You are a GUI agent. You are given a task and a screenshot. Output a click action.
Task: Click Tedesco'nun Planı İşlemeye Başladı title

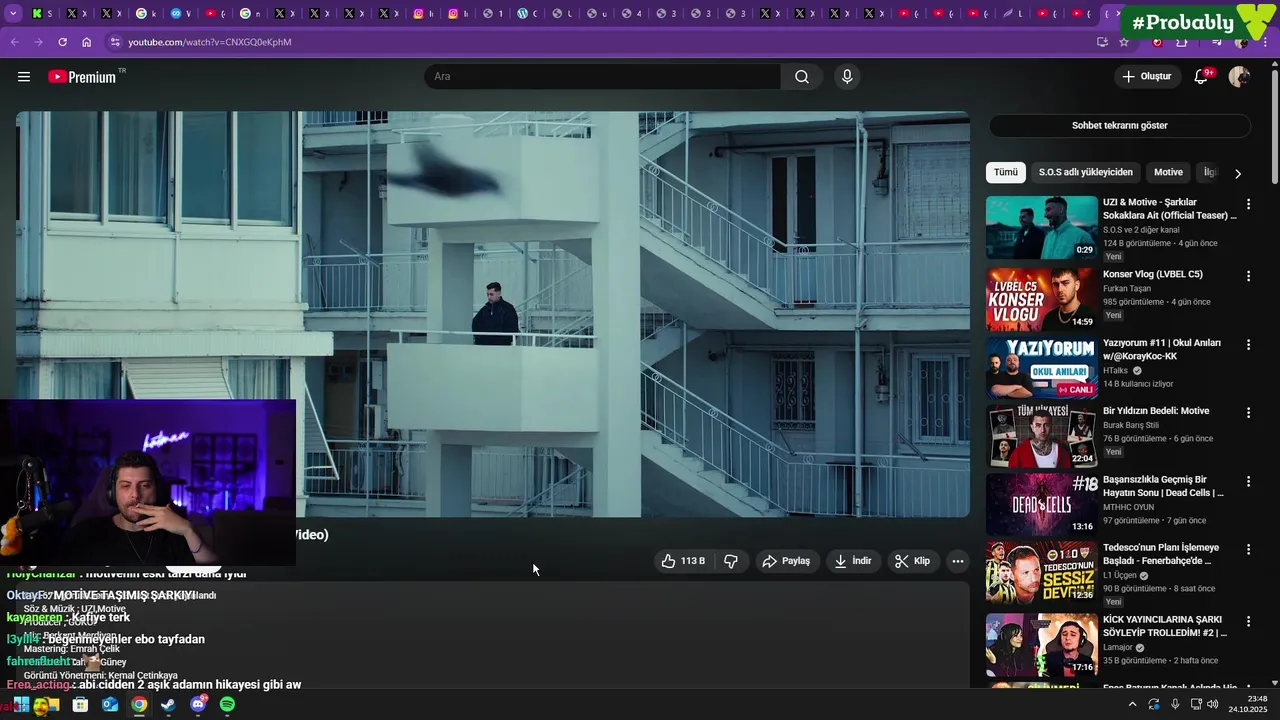point(1161,554)
